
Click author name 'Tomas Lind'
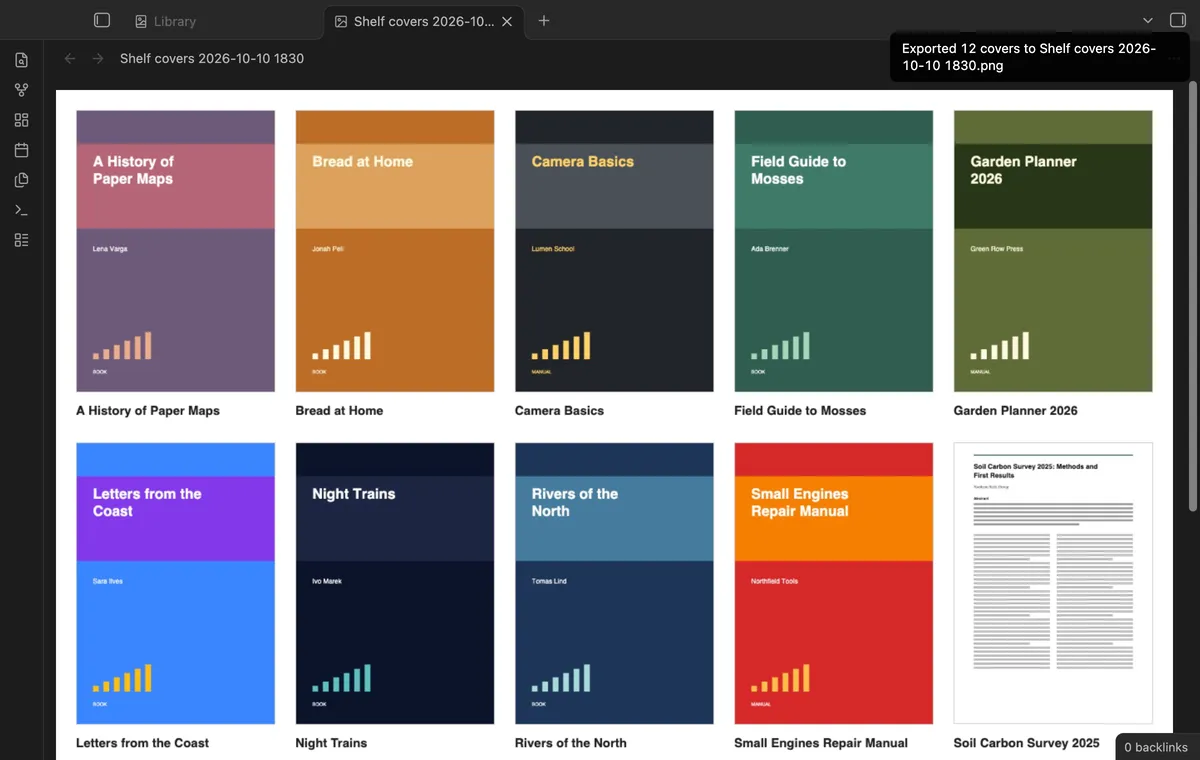pyautogui.click(x=549, y=581)
